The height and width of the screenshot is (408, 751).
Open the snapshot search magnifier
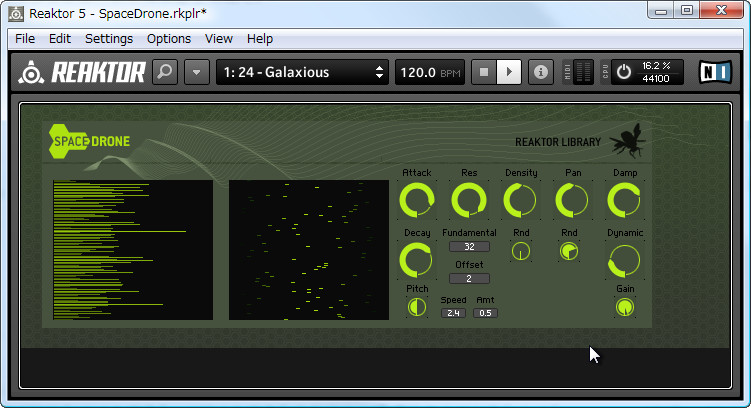165,72
